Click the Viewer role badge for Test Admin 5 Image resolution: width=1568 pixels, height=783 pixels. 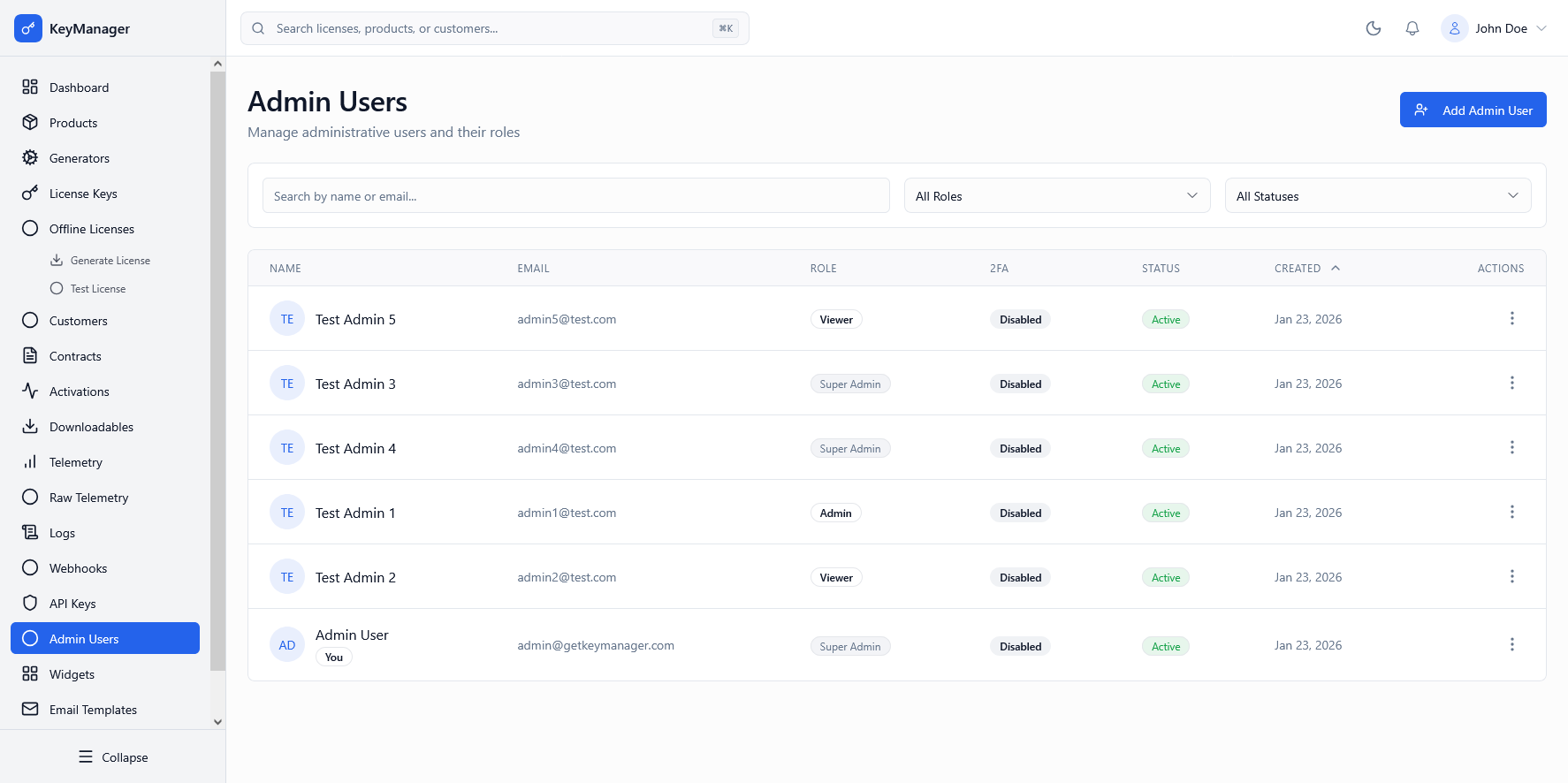click(x=836, y=319)
